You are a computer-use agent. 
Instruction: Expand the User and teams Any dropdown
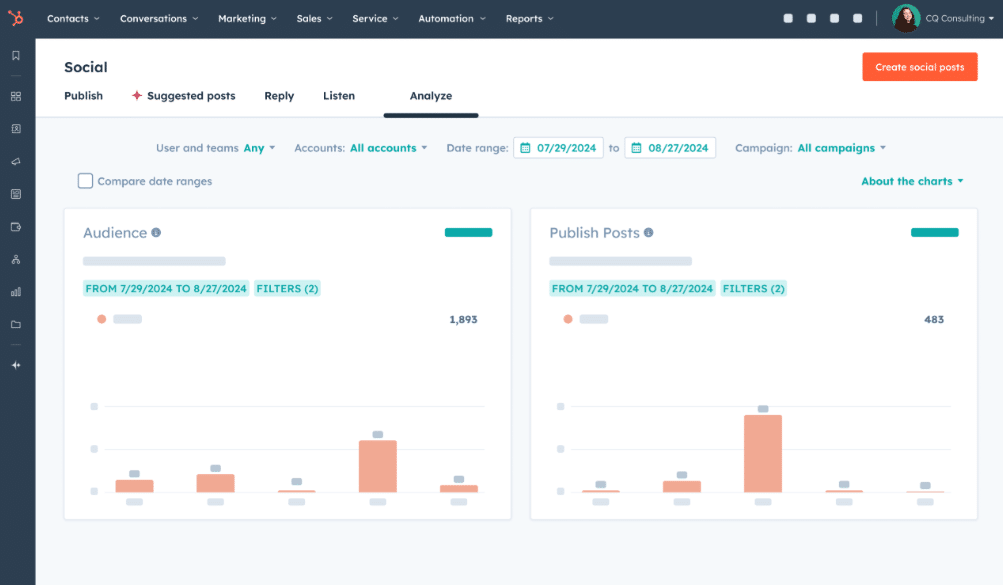259,148
